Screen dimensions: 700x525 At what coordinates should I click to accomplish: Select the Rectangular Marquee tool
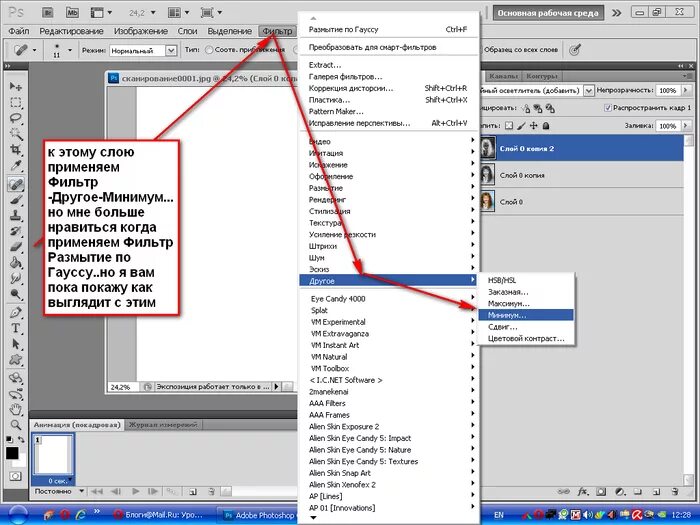point(16,102)
